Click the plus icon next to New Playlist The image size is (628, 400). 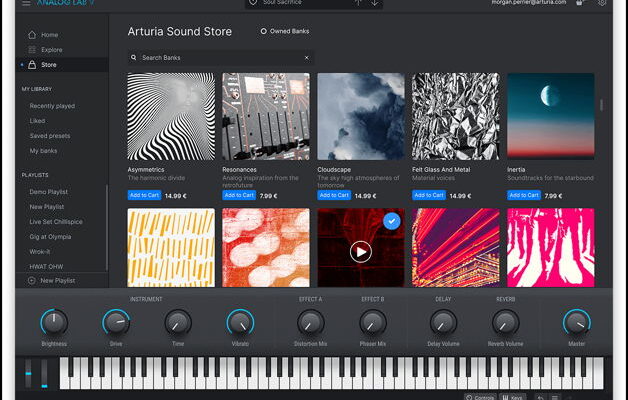pos(31,281)
